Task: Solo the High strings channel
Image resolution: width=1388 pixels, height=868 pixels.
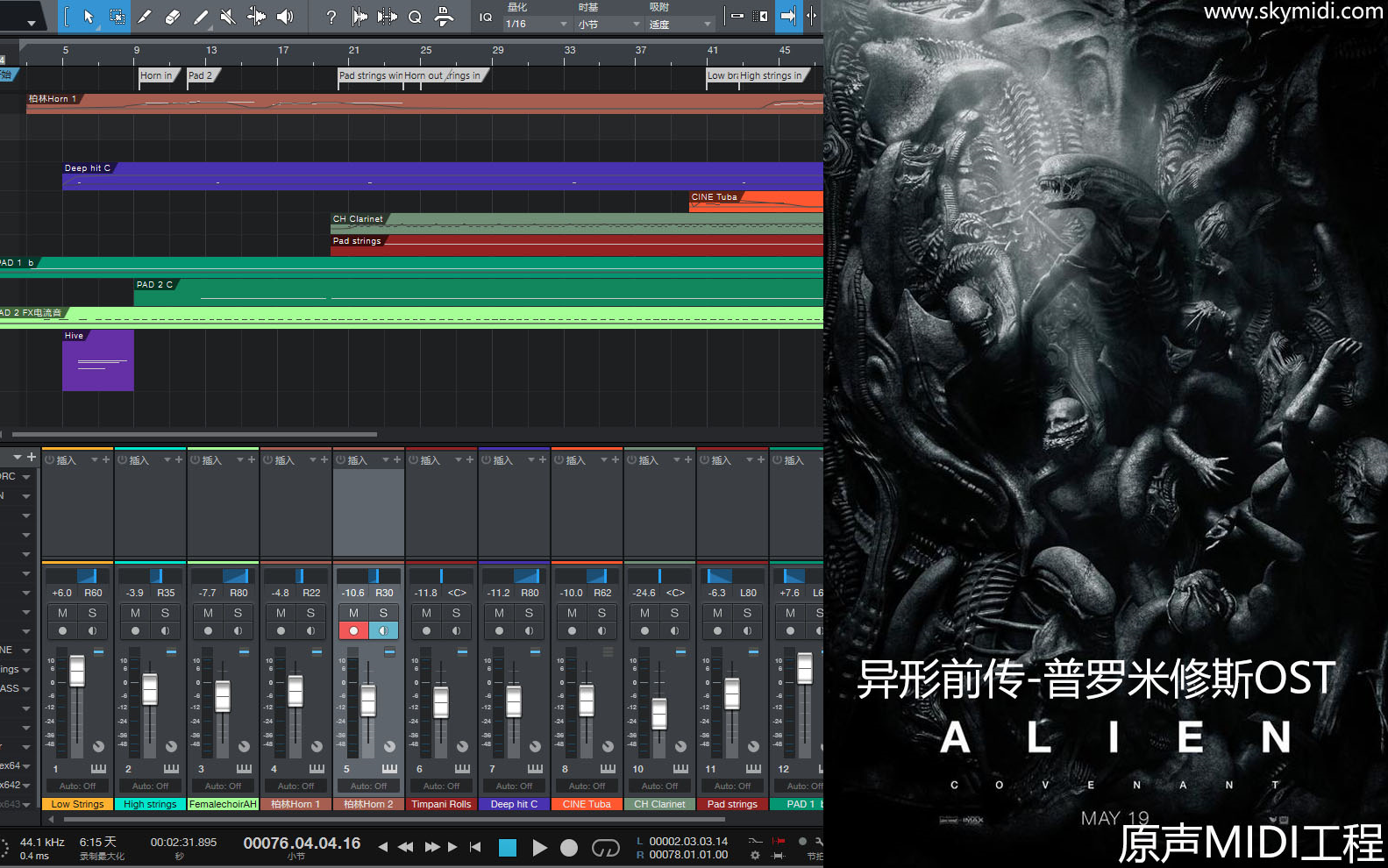Action: [x=165, y=613]
